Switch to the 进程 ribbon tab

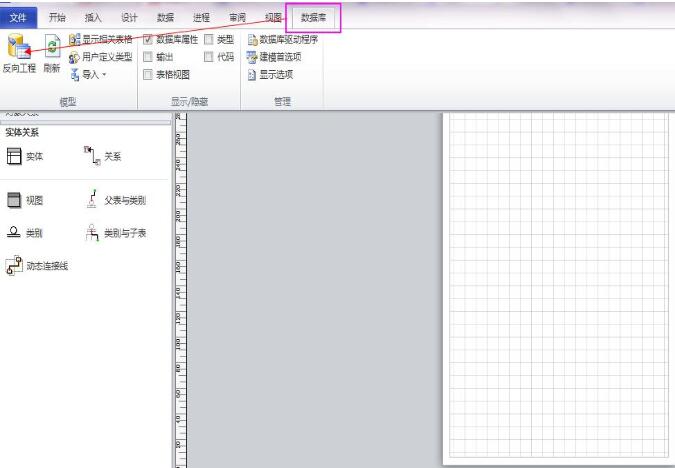click(201, 18)
